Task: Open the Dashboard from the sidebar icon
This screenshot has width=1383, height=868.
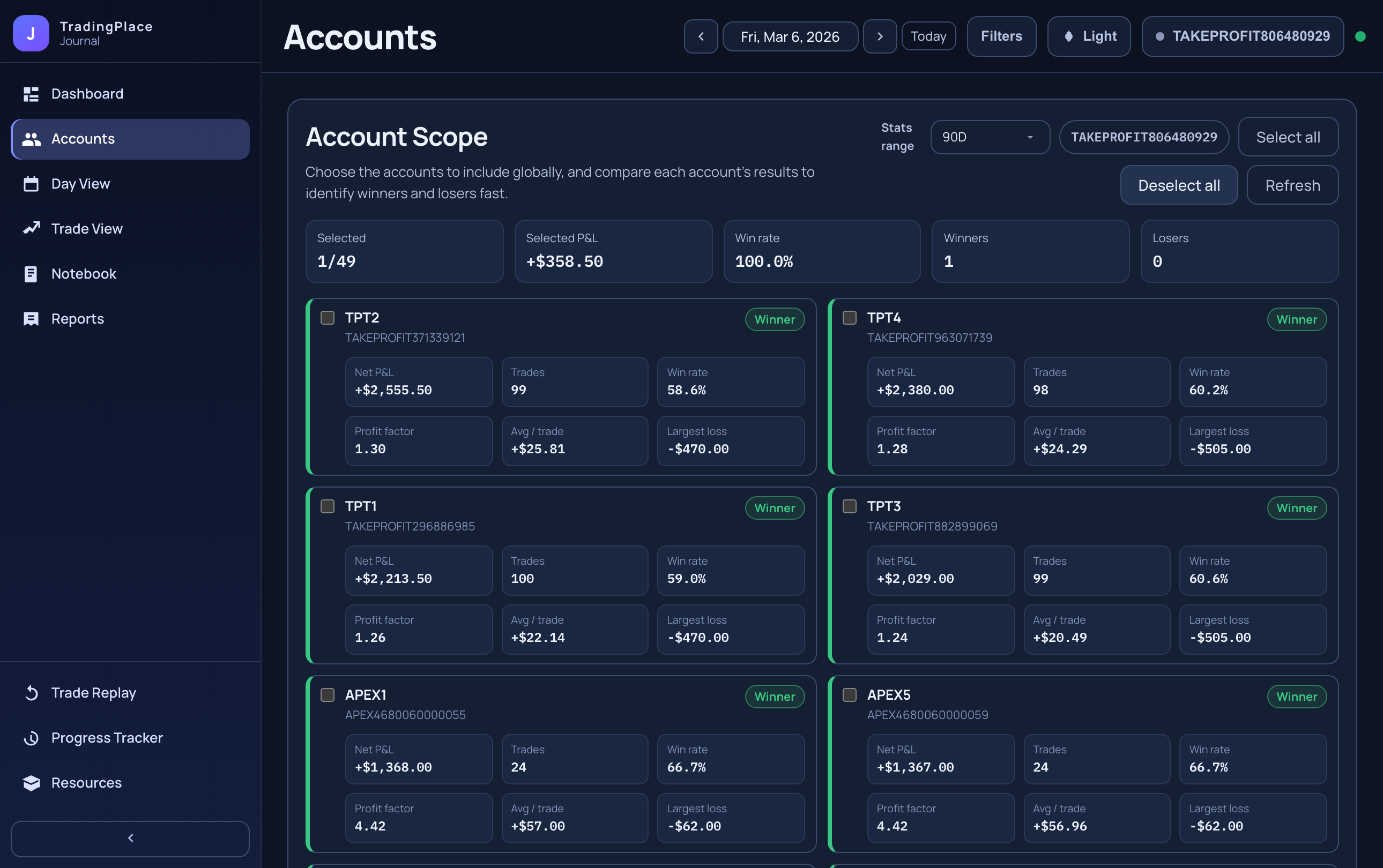Action: (31, 94)
